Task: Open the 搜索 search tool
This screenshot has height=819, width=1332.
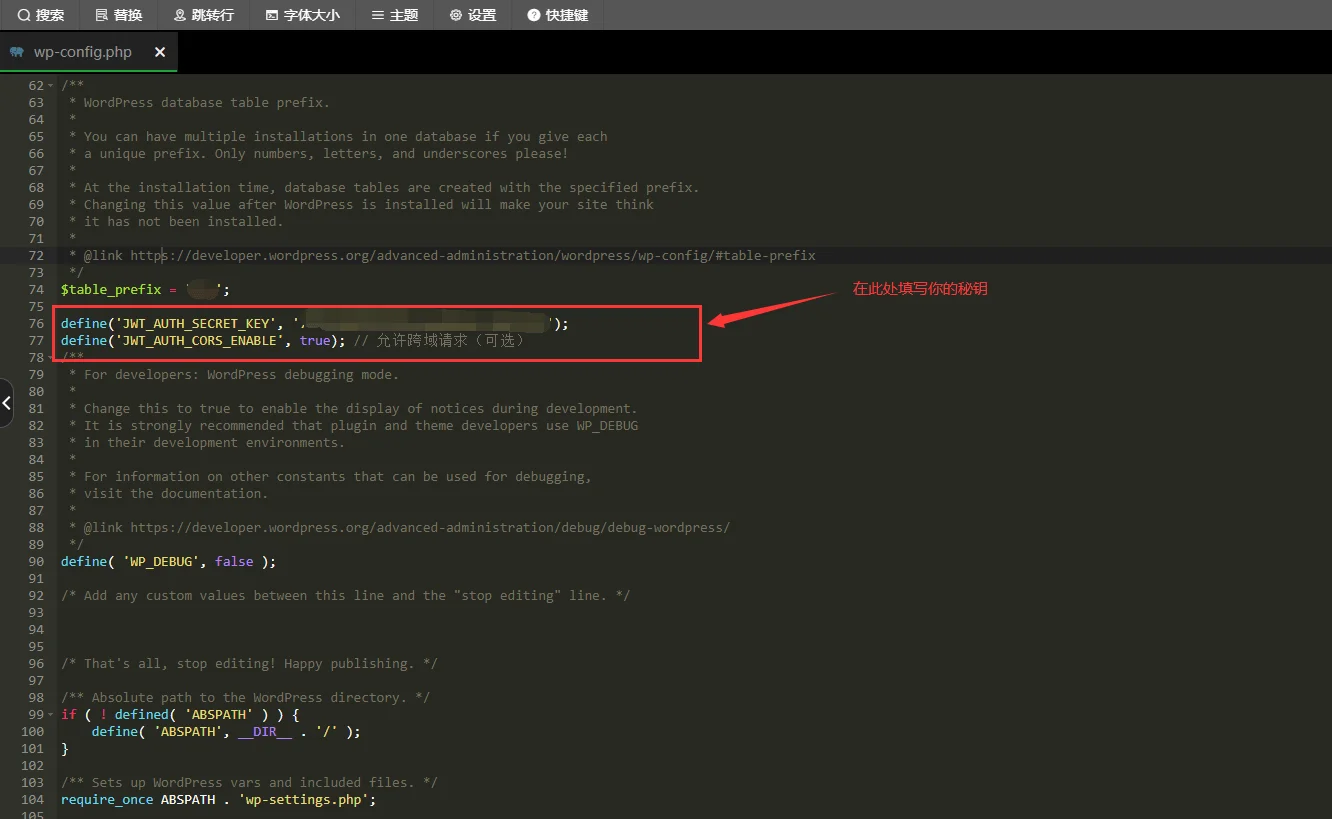Action: click(41, 15)
